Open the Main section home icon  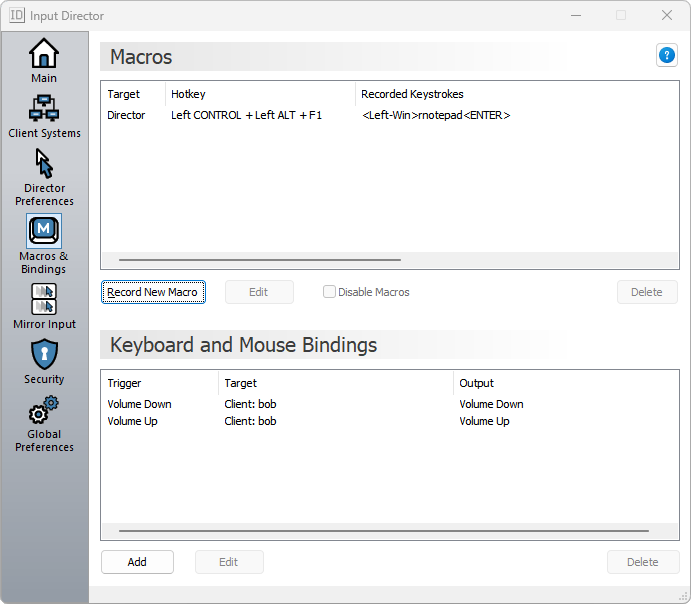click(44, 53)
